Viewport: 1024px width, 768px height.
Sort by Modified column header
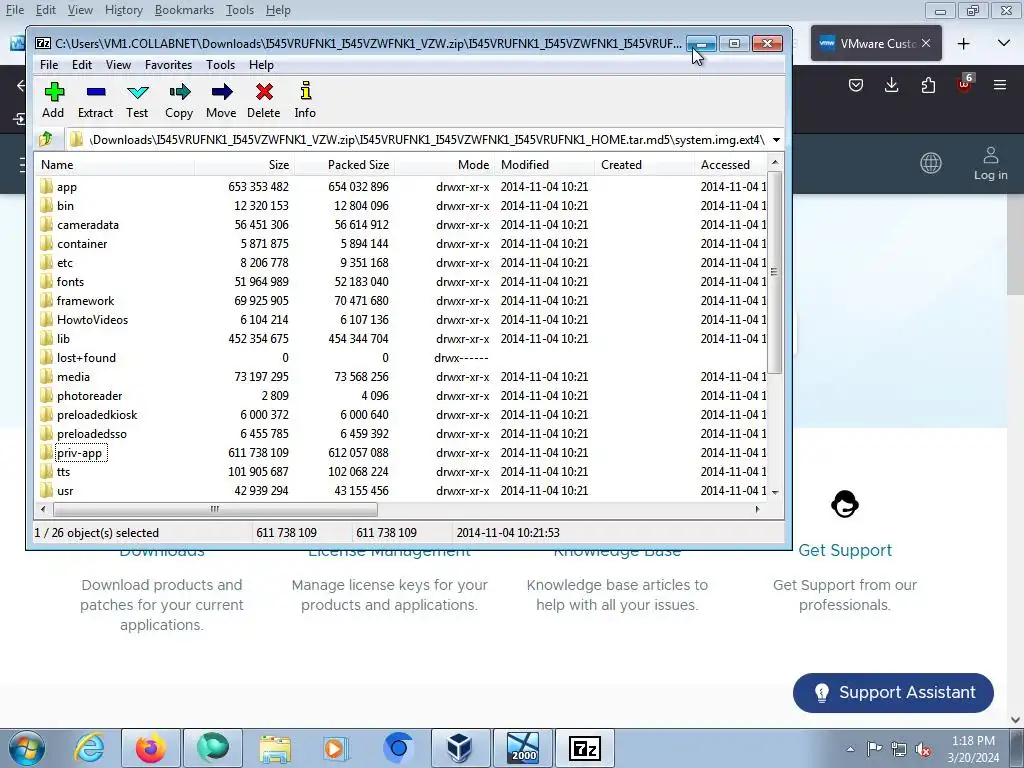[544, 165]
